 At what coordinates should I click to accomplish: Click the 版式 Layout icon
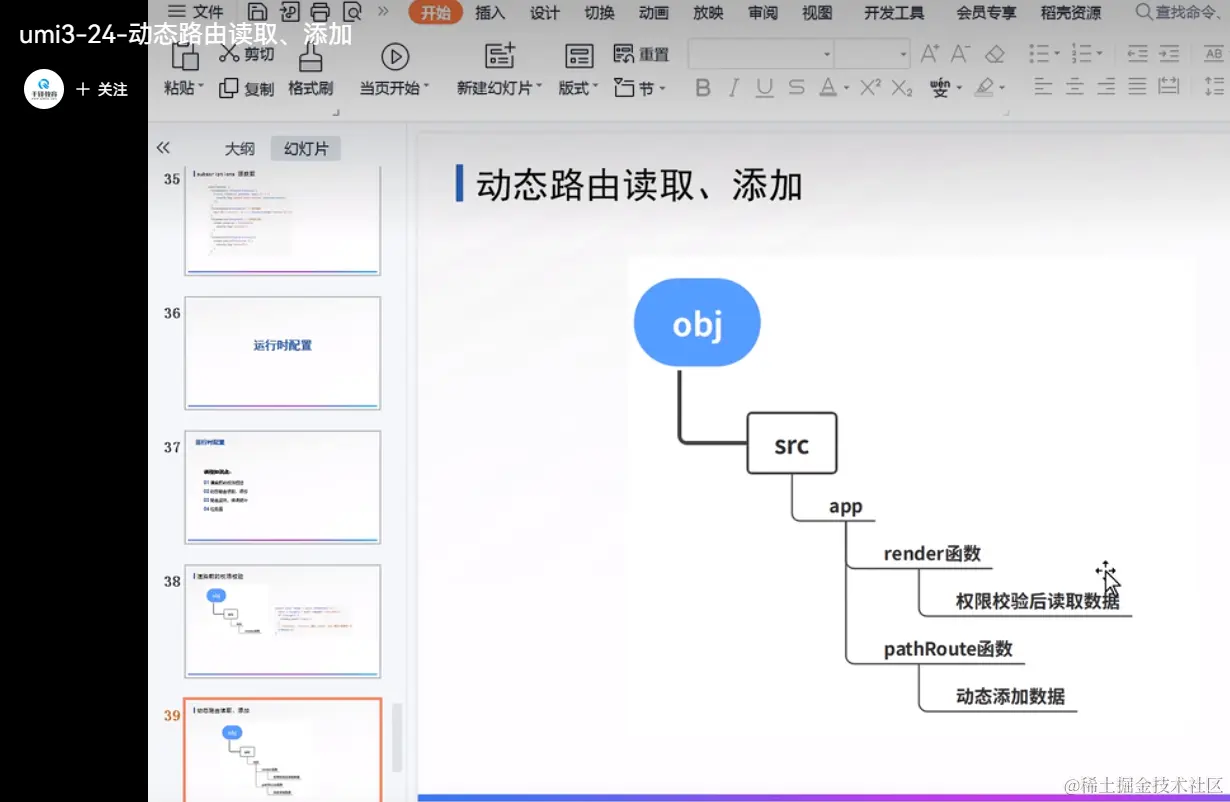(x=579, y=55)
